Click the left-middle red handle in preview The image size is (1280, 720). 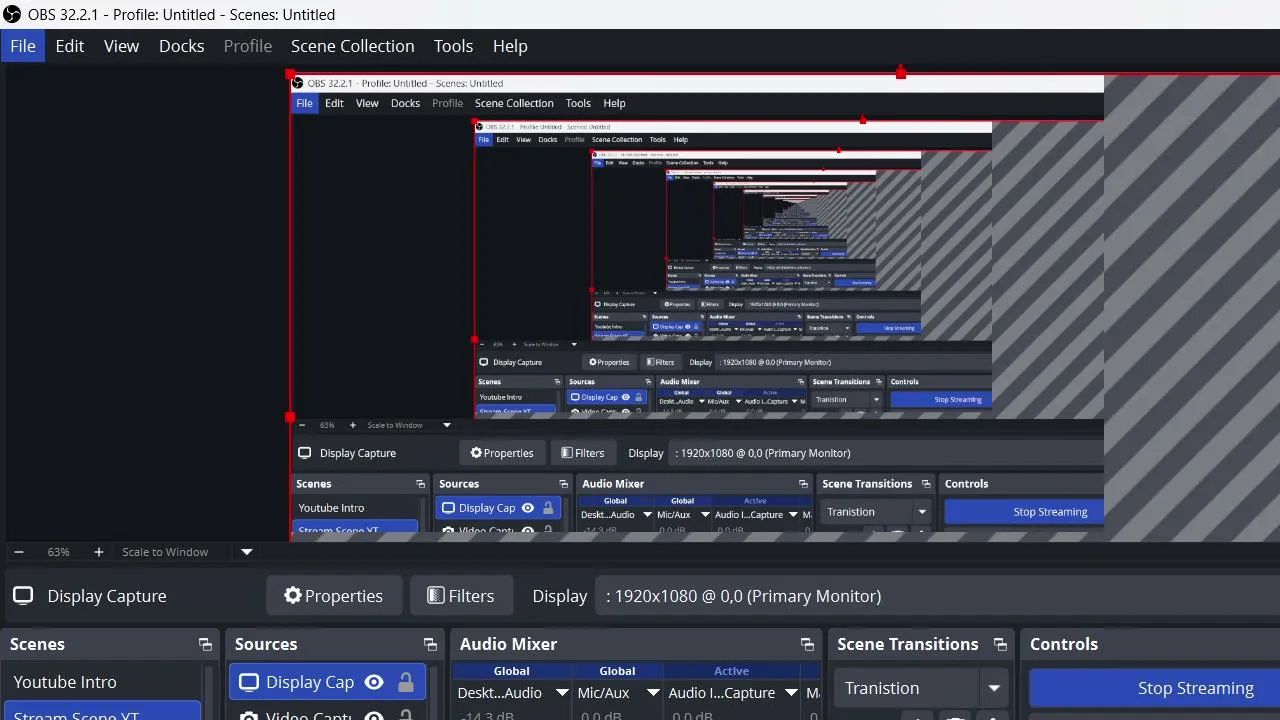(x=290, y=417)
